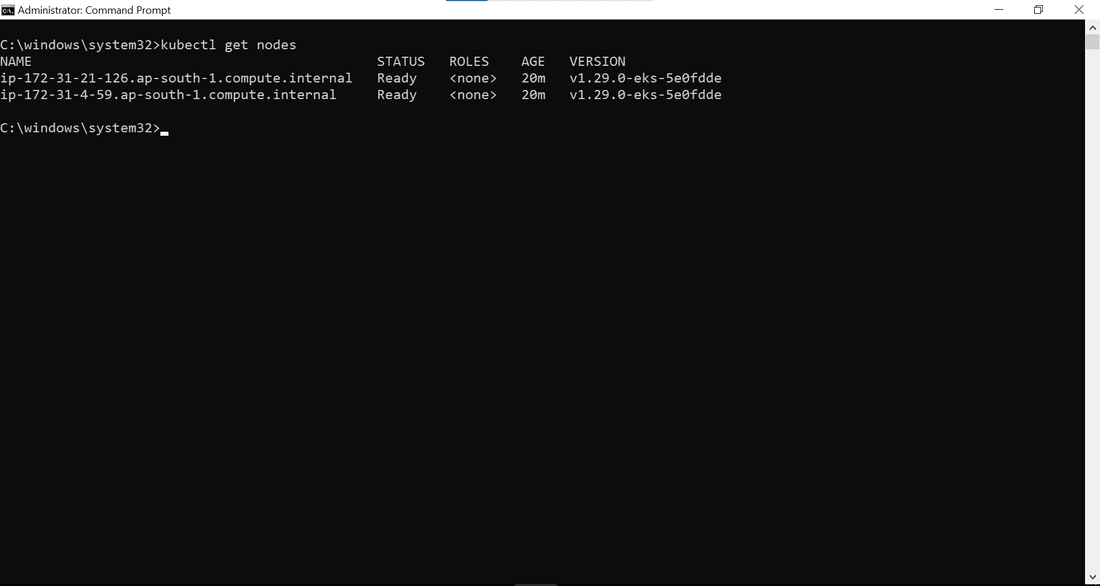Click the Administrator: Command Prompt title text
The width and height of the screenshot is (1100, 586).
click(x=94, y=10)
